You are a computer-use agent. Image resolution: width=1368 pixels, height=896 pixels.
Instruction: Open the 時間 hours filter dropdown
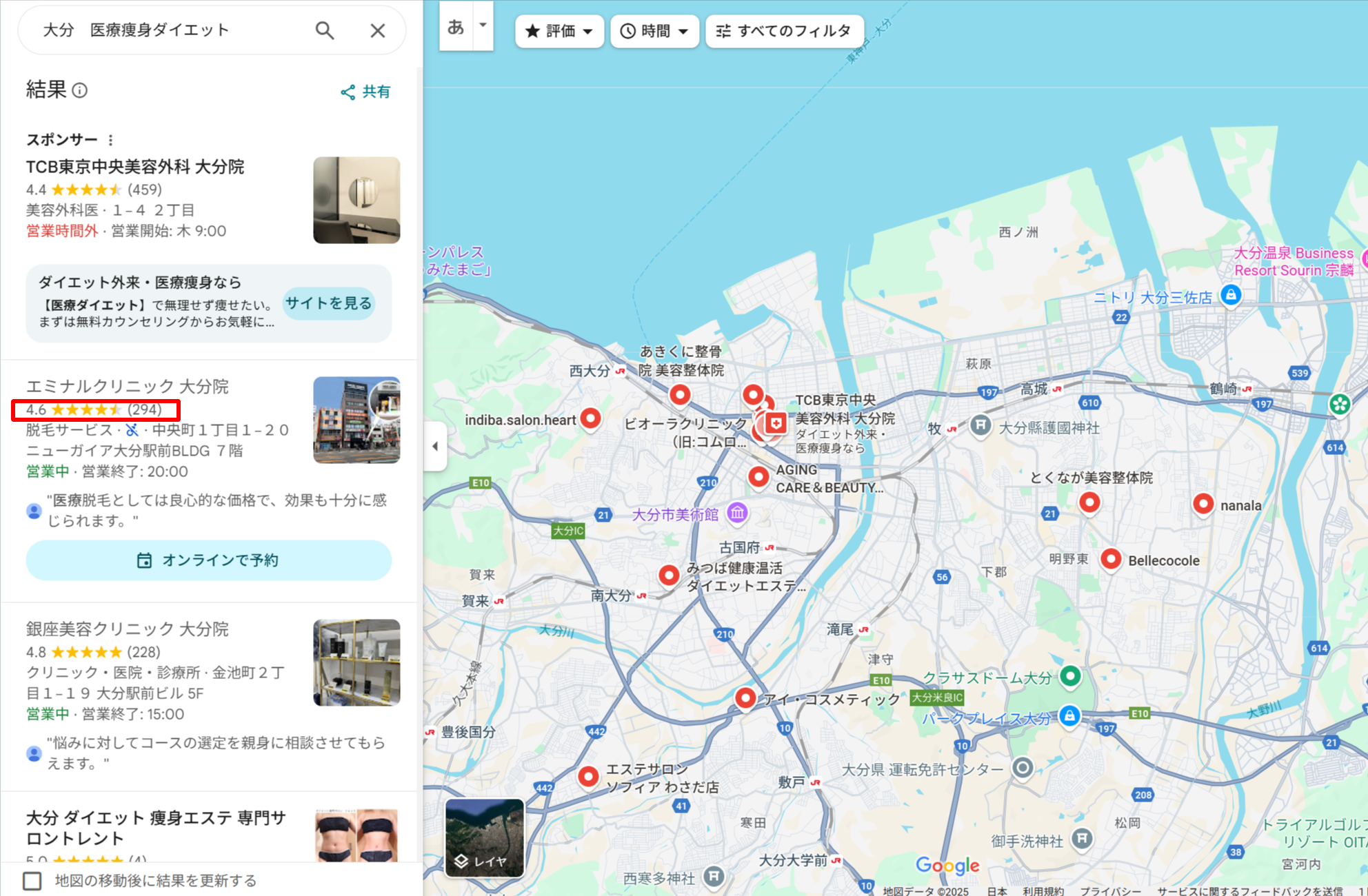[x=654, y=31]
